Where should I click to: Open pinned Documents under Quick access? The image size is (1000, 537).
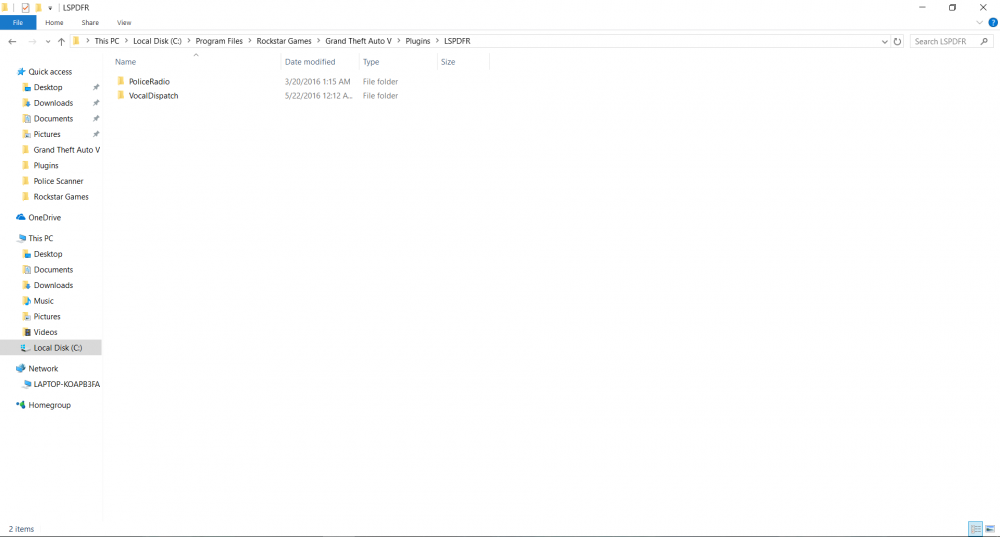pyautogui.click(x=53, y=119)
